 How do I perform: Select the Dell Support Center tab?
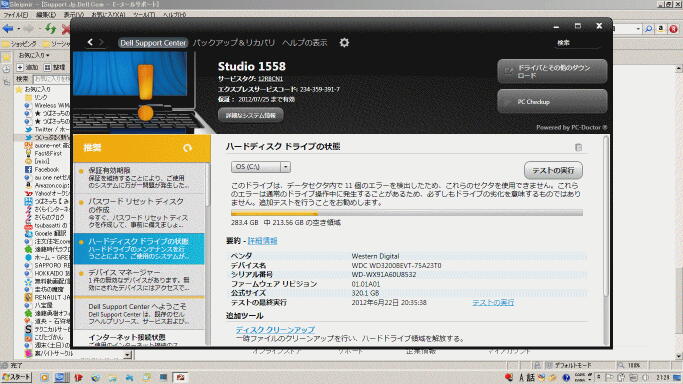coord(153,43)
